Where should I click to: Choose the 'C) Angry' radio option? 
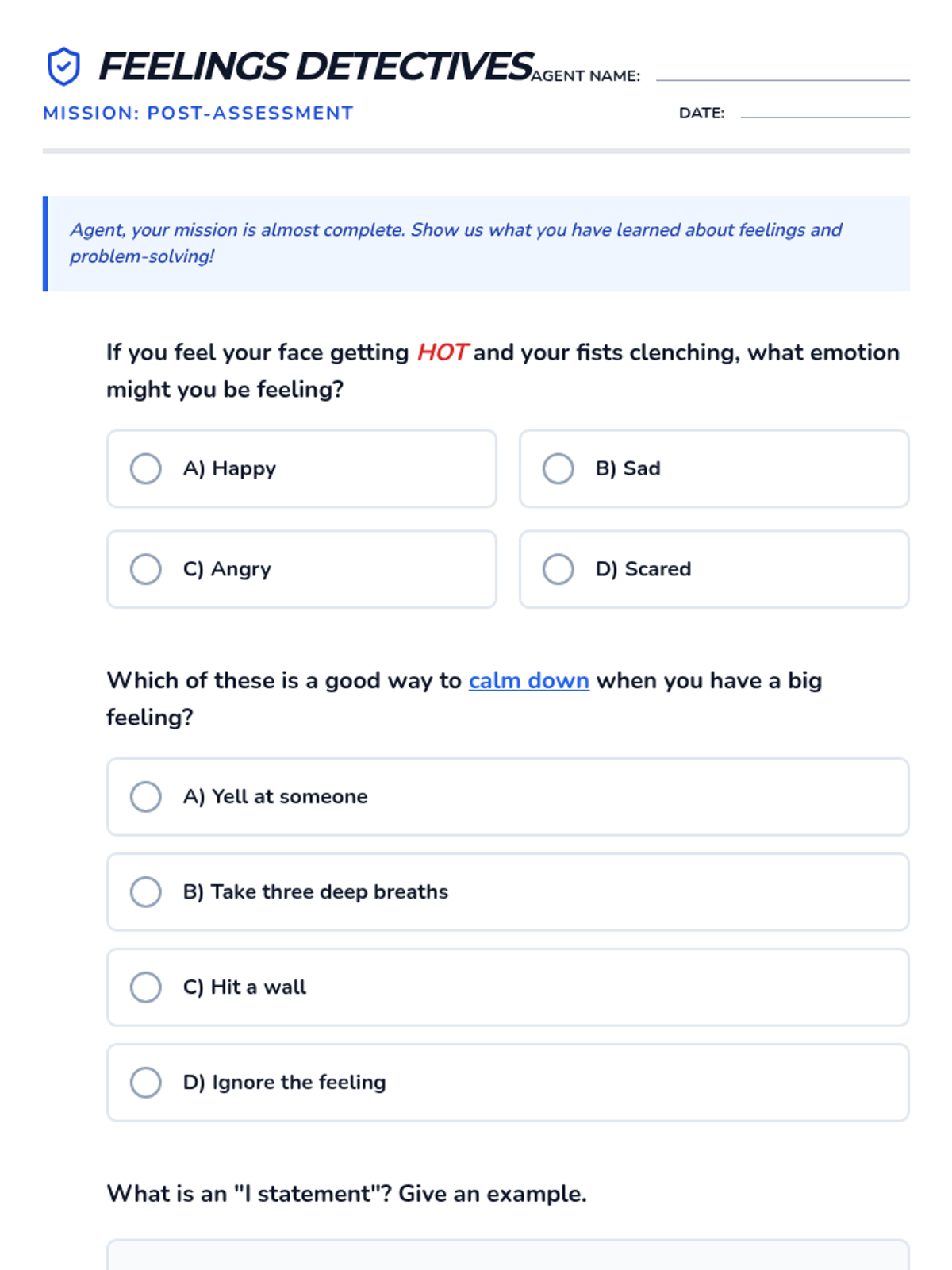(146, 569)
